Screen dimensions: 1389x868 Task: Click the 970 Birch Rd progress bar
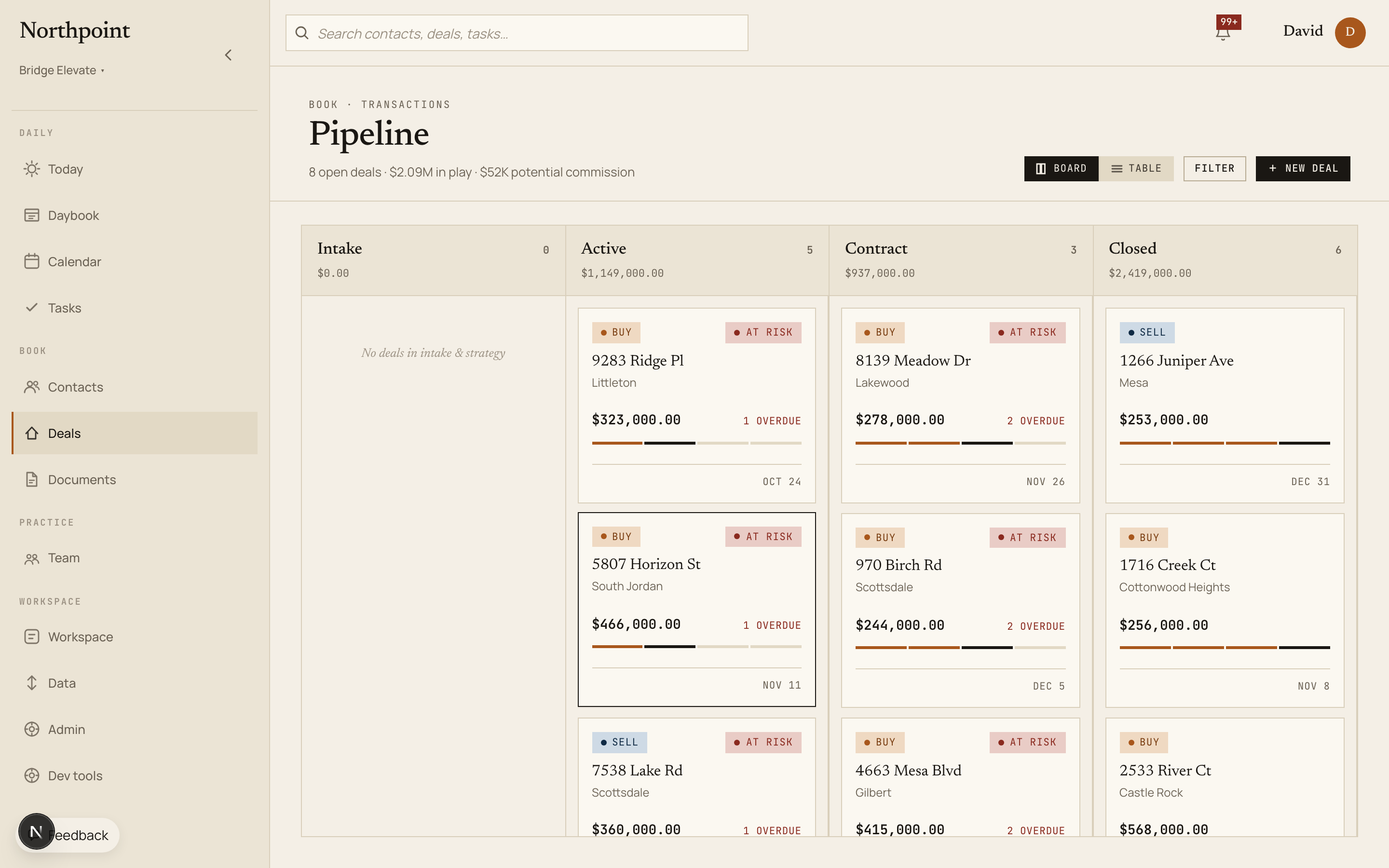[x=960, y=648]
